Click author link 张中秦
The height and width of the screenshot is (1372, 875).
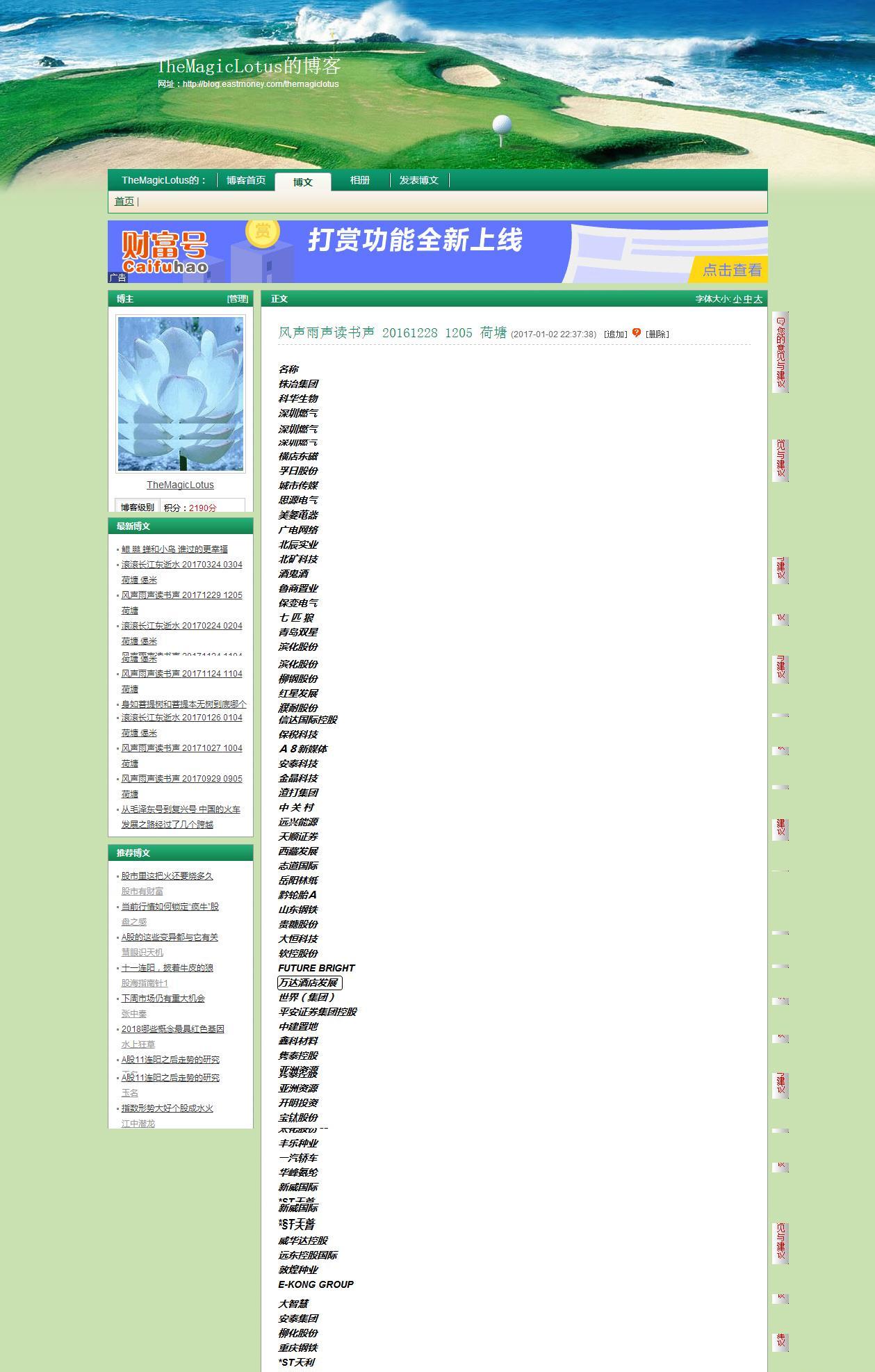pos(134,1014)
